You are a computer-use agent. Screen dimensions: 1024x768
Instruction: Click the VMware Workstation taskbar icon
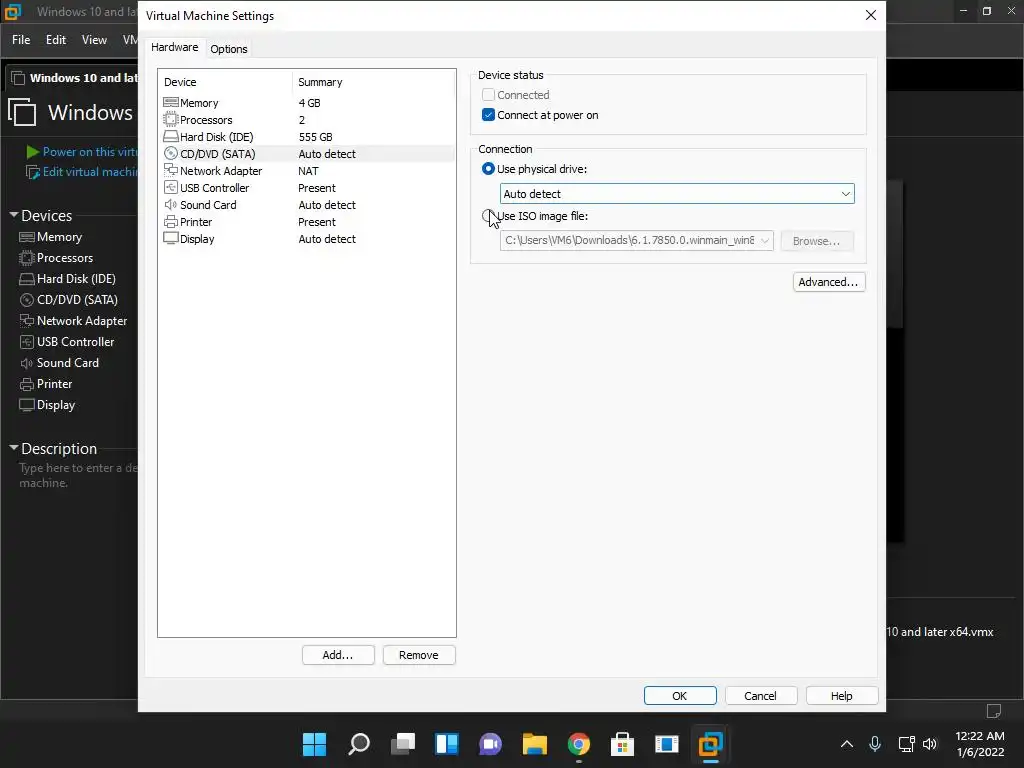711,744
